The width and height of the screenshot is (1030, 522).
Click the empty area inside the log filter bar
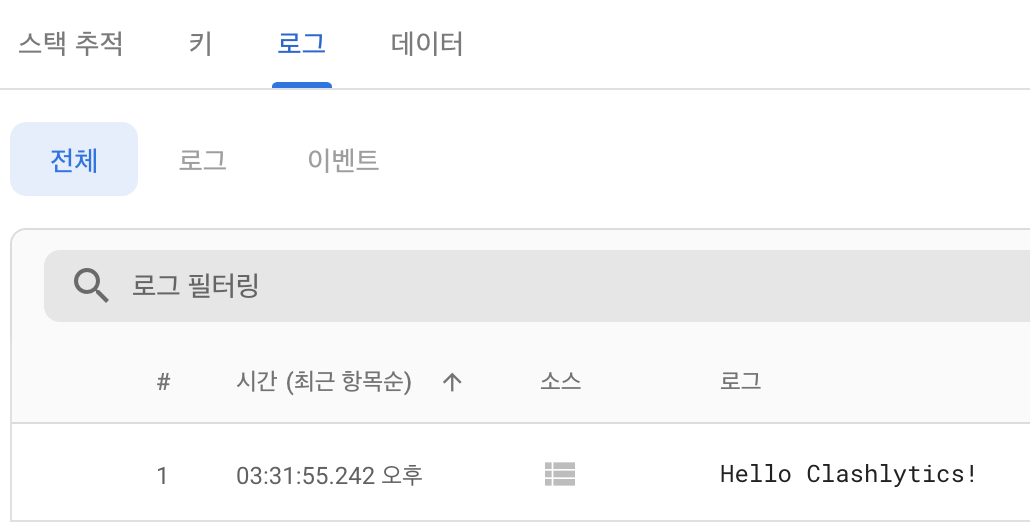644,286
